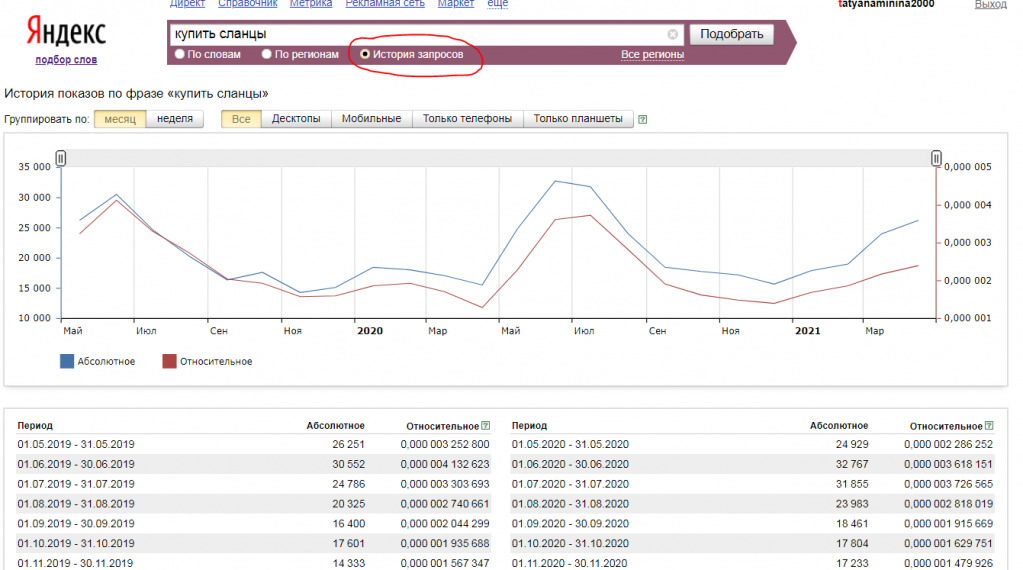Click the 2020 label on chart axis

pyautogui.click(x=370, y=331)
